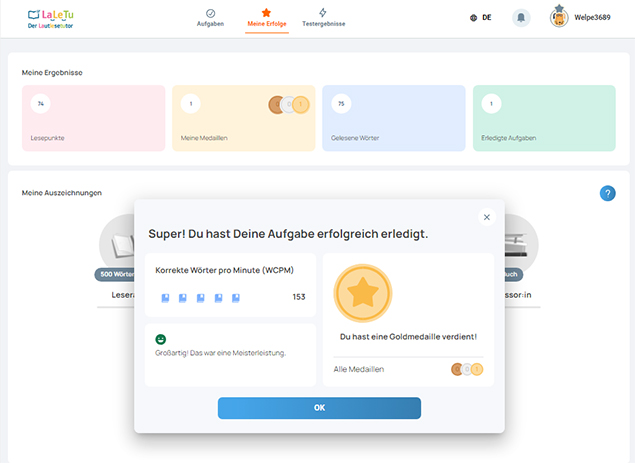
Task: Select the Lesepunkte result card
Action: [x=93, y=118]
